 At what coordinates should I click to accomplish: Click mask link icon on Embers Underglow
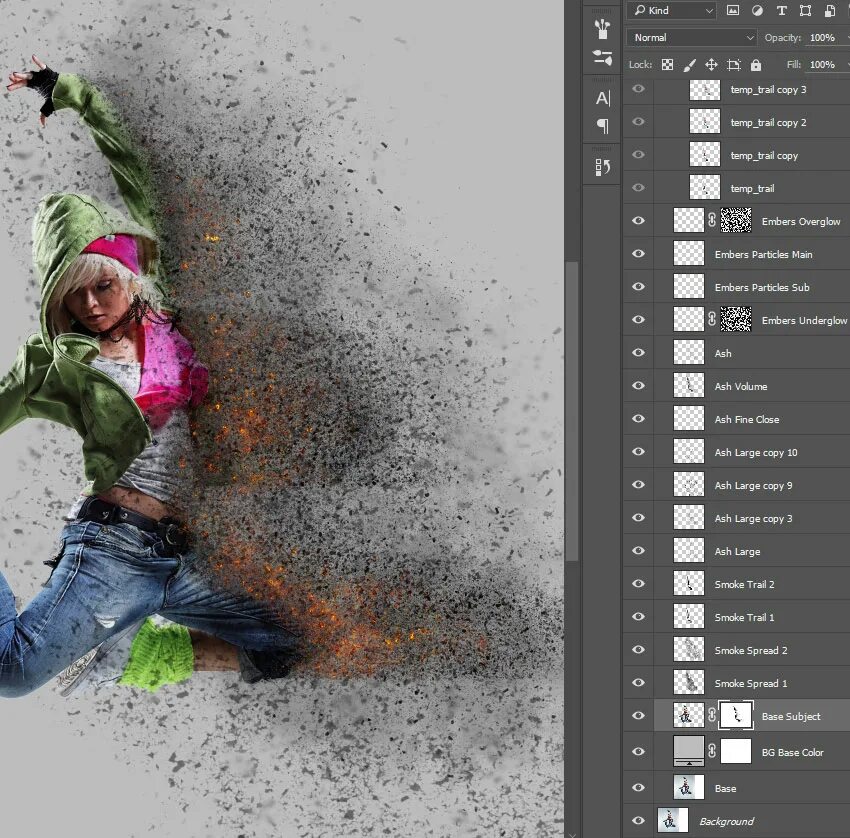(712, 319)
